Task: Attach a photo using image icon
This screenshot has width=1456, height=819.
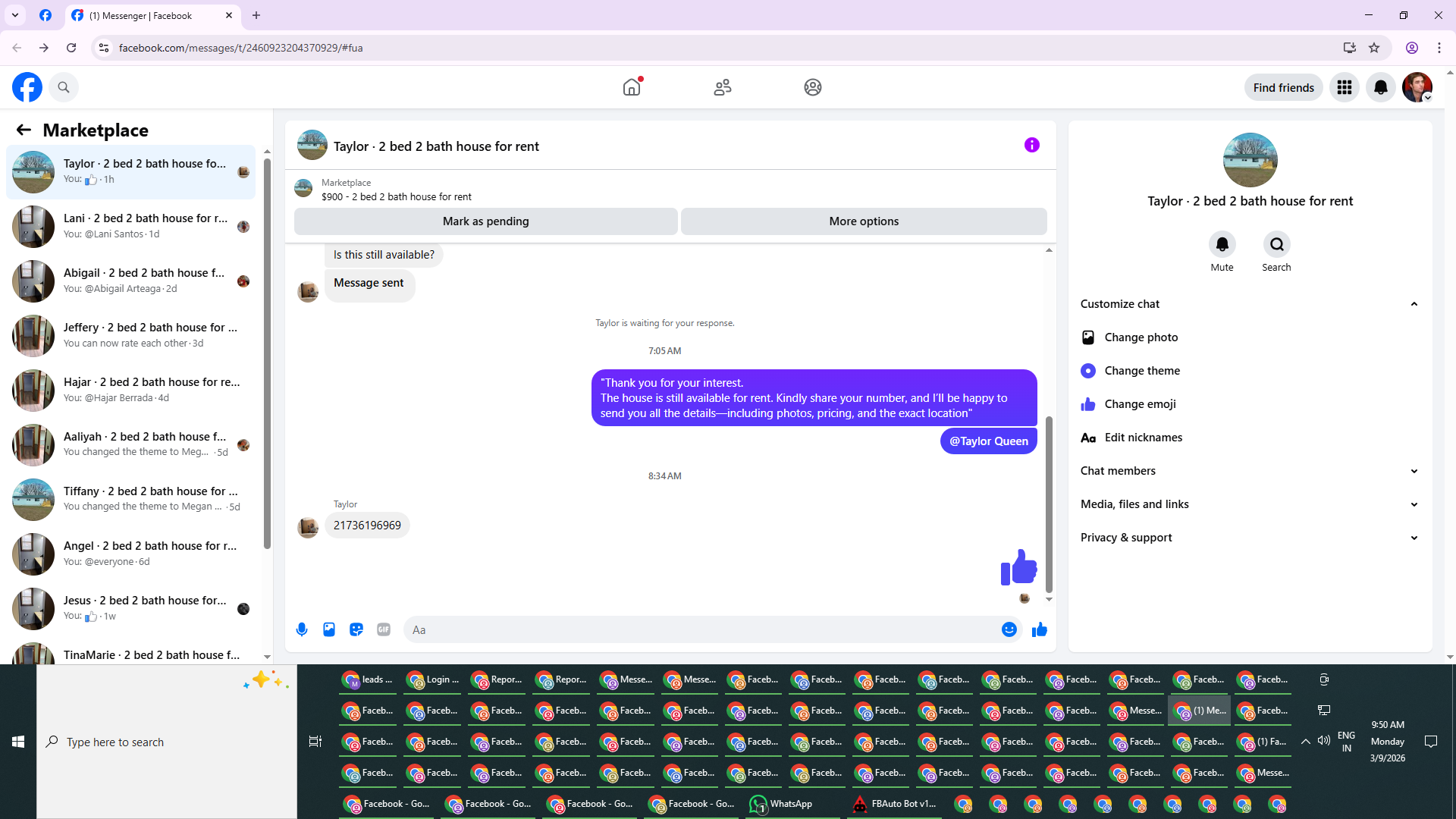Action: pos(329,629)
